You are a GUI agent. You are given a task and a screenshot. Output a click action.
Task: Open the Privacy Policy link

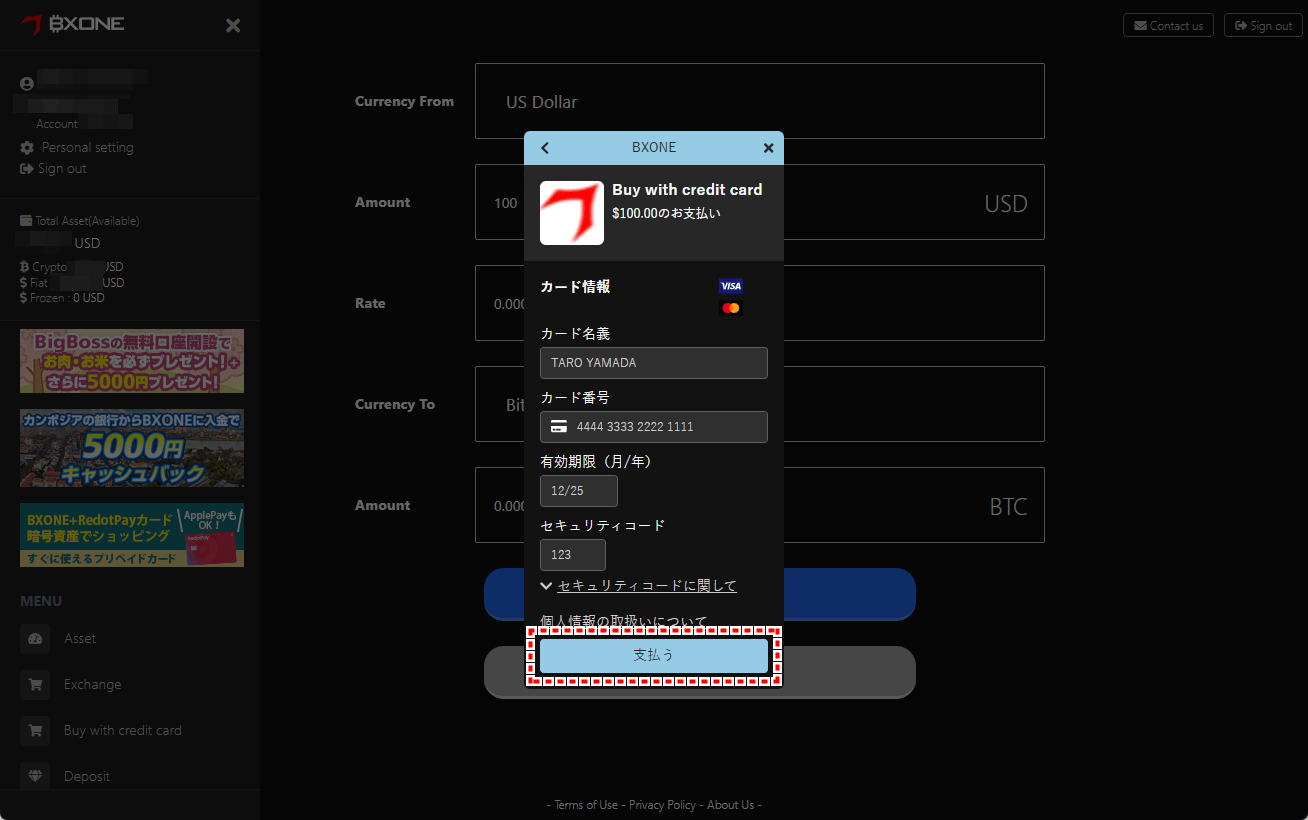pyautogui.click(x=662, y=805)
